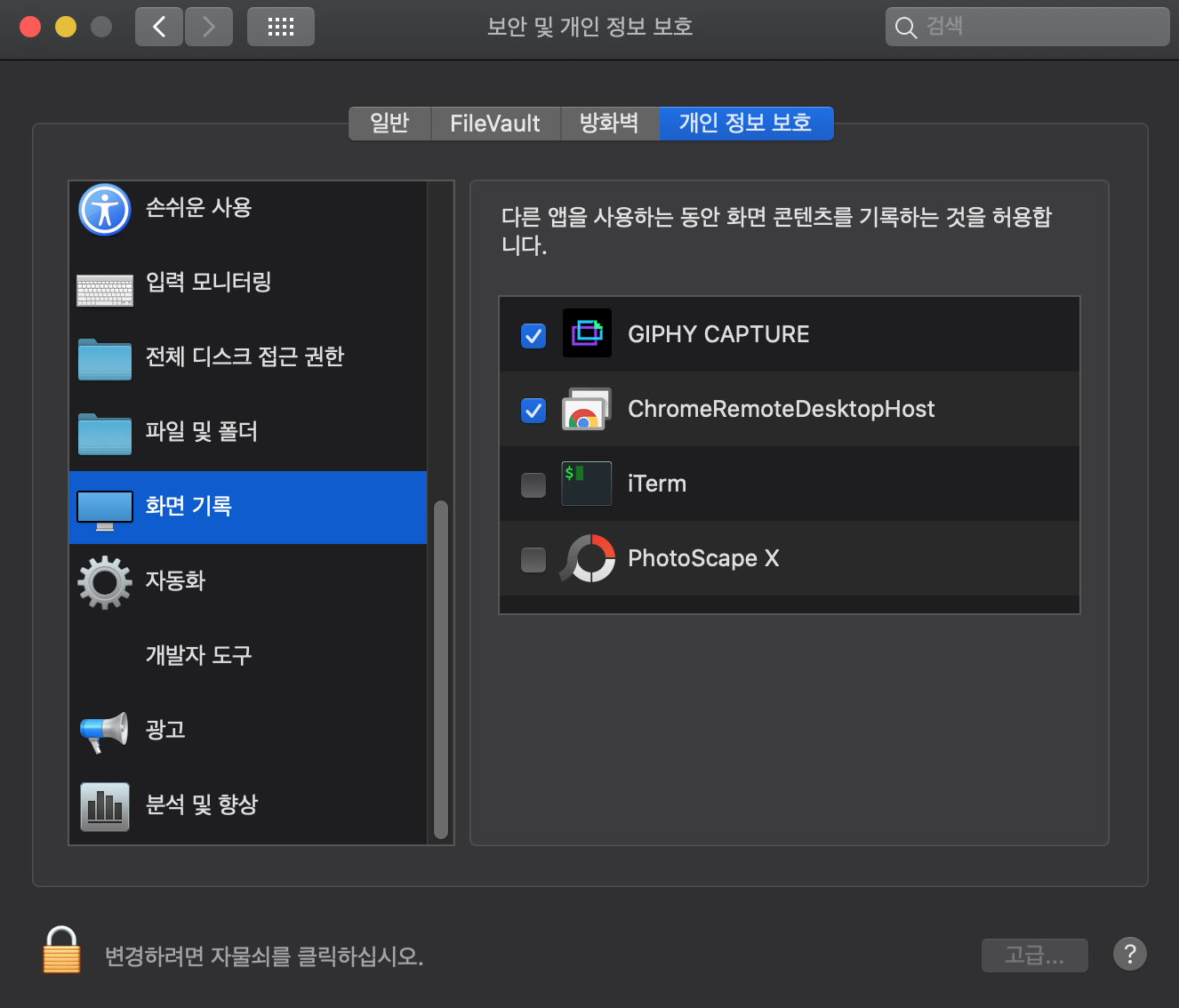This screenshot has height=1008, width=1179.
Task: Click the ChromeRemoteDesktopHost app icon
Action: coord(586,409)
